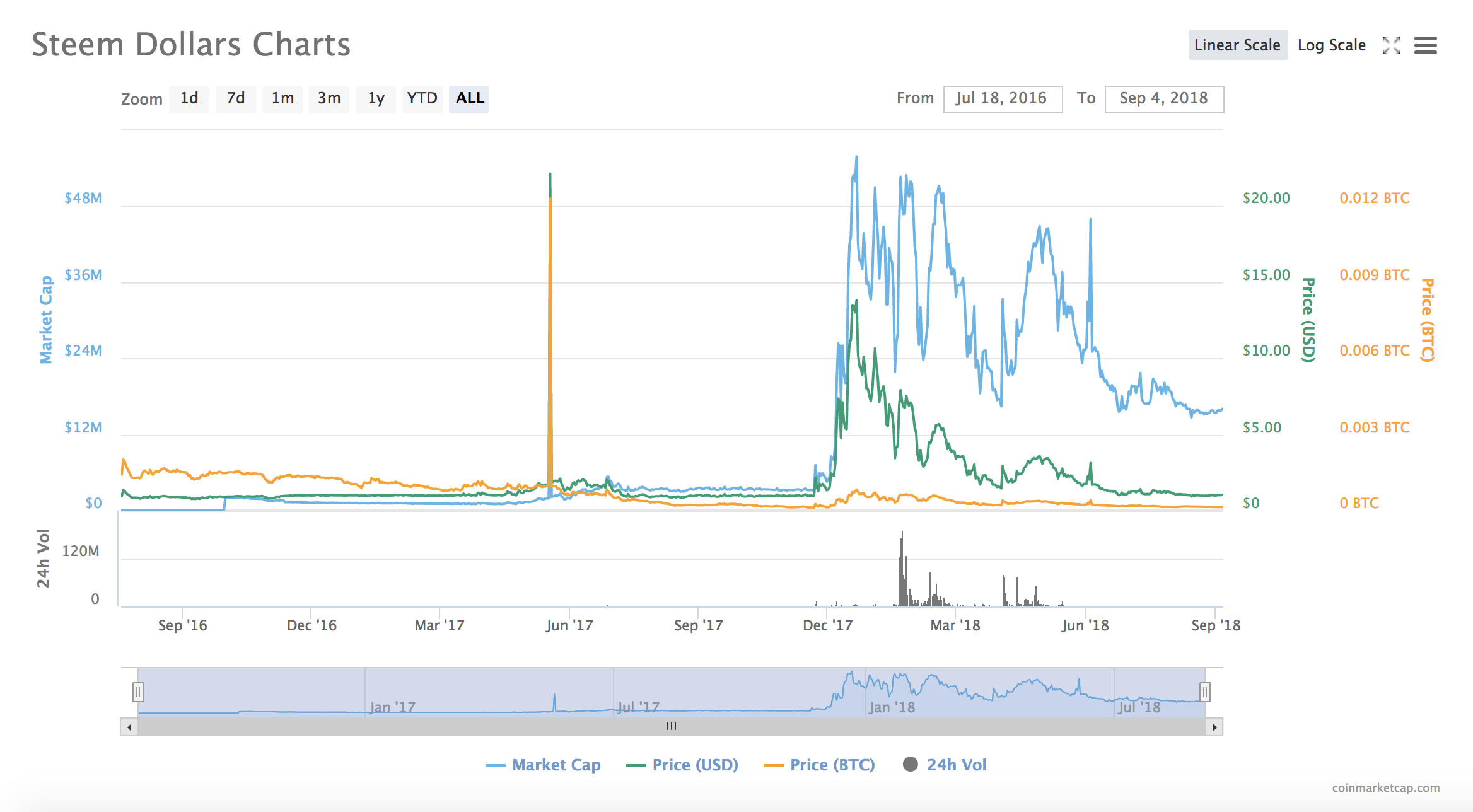Set zoom range to 7d
This screenshot has width=1473, height=812.
click(236, 99)
